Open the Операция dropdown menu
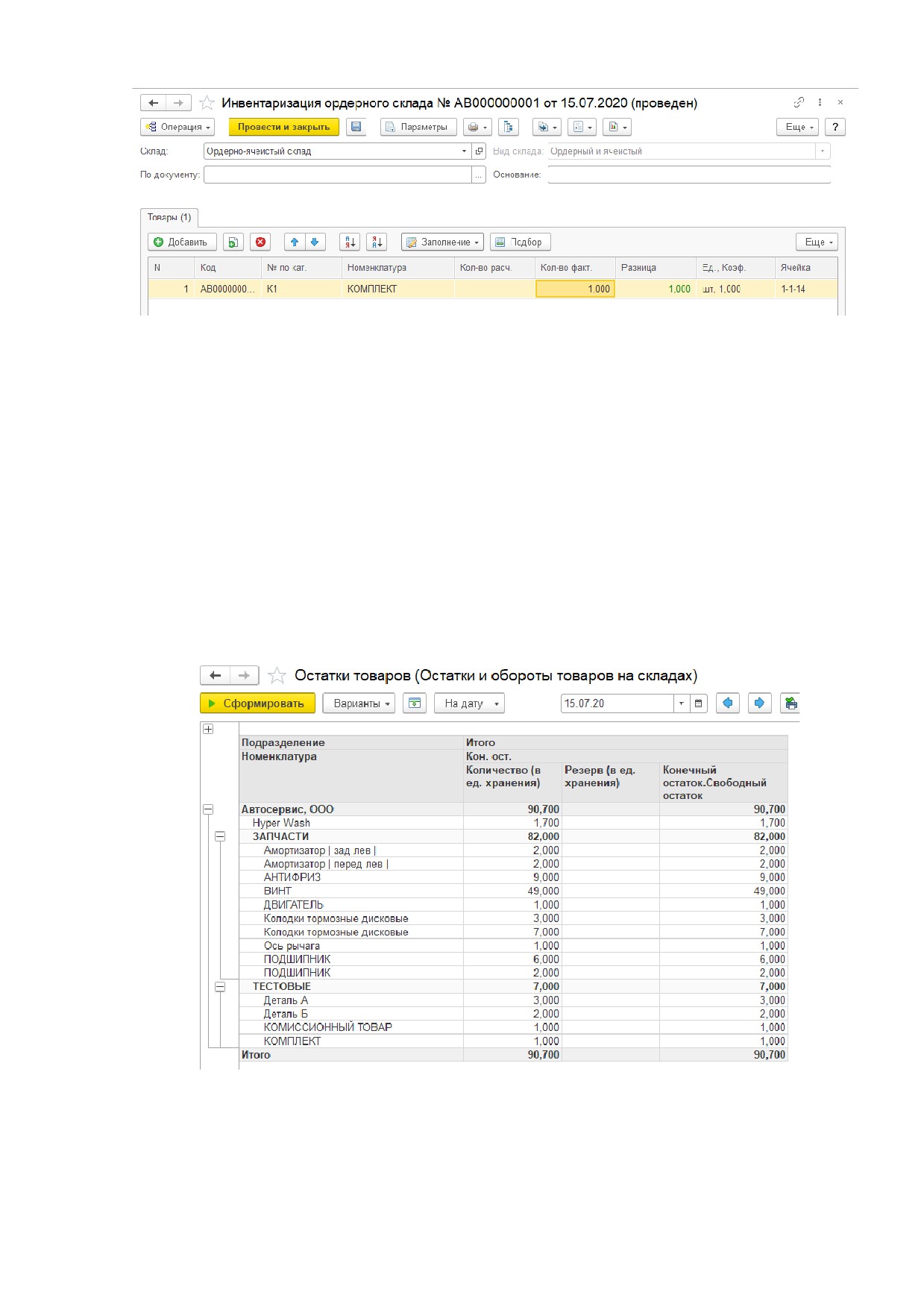The width and height of the screenshot is (924, 1307). [177, 127]
